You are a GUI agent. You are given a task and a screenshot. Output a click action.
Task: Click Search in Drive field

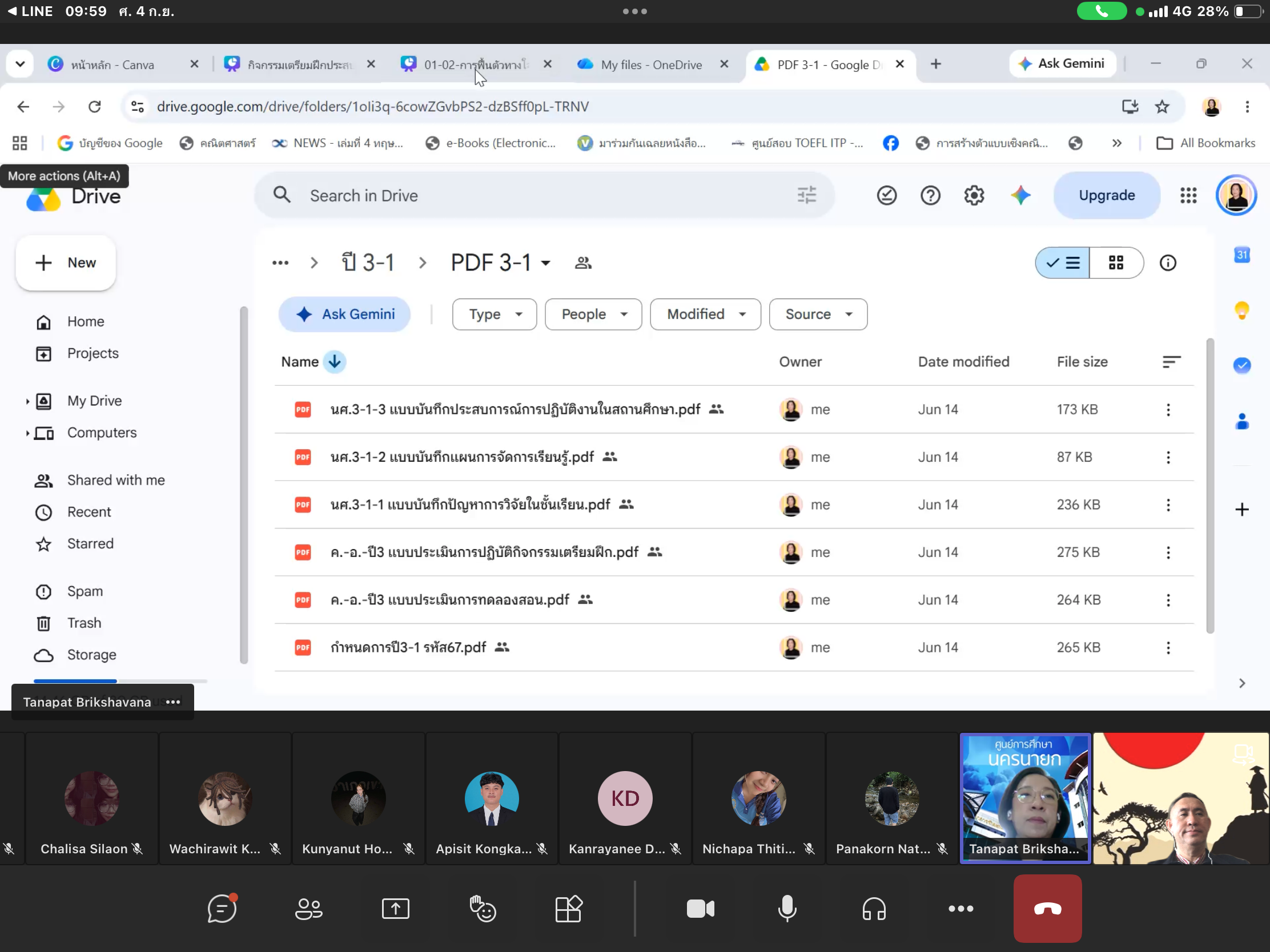coord(544,196)
